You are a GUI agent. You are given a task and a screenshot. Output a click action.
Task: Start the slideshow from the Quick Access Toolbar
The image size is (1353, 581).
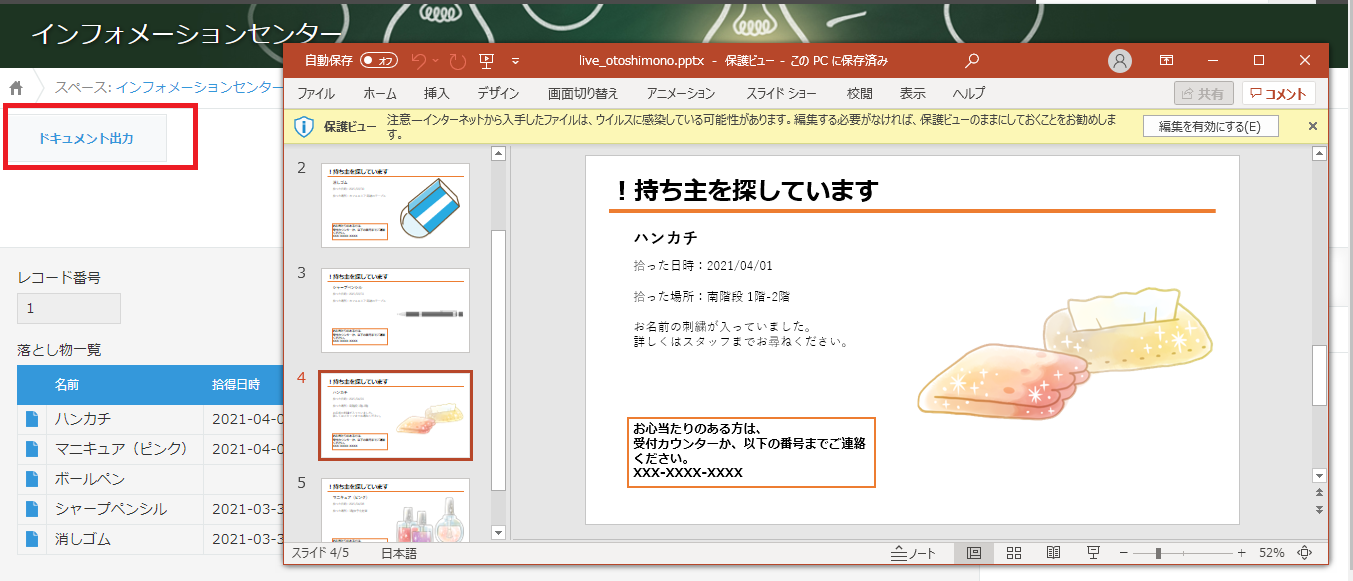(486, 61)
